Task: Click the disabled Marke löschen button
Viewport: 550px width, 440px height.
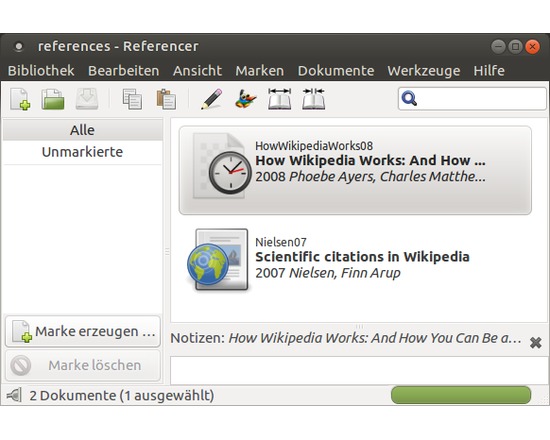Action: click(x=83, y=365)
